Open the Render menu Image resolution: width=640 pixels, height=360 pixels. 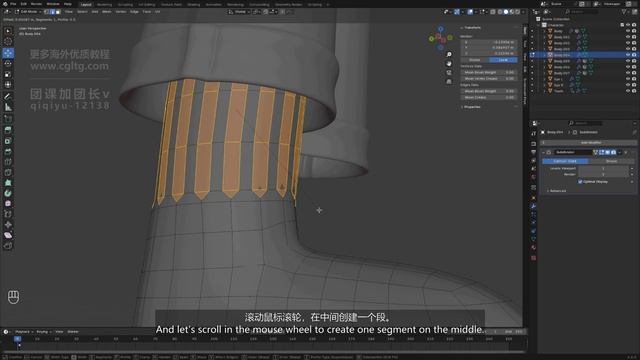click(x=36, y=4)
